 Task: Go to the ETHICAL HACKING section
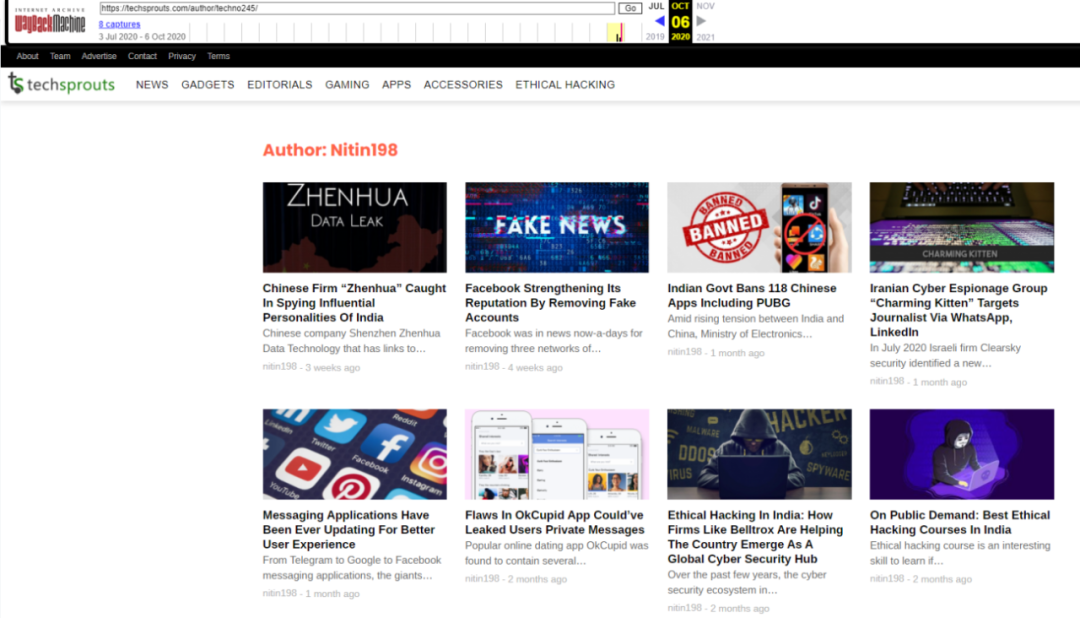click(x=565, y=85)
